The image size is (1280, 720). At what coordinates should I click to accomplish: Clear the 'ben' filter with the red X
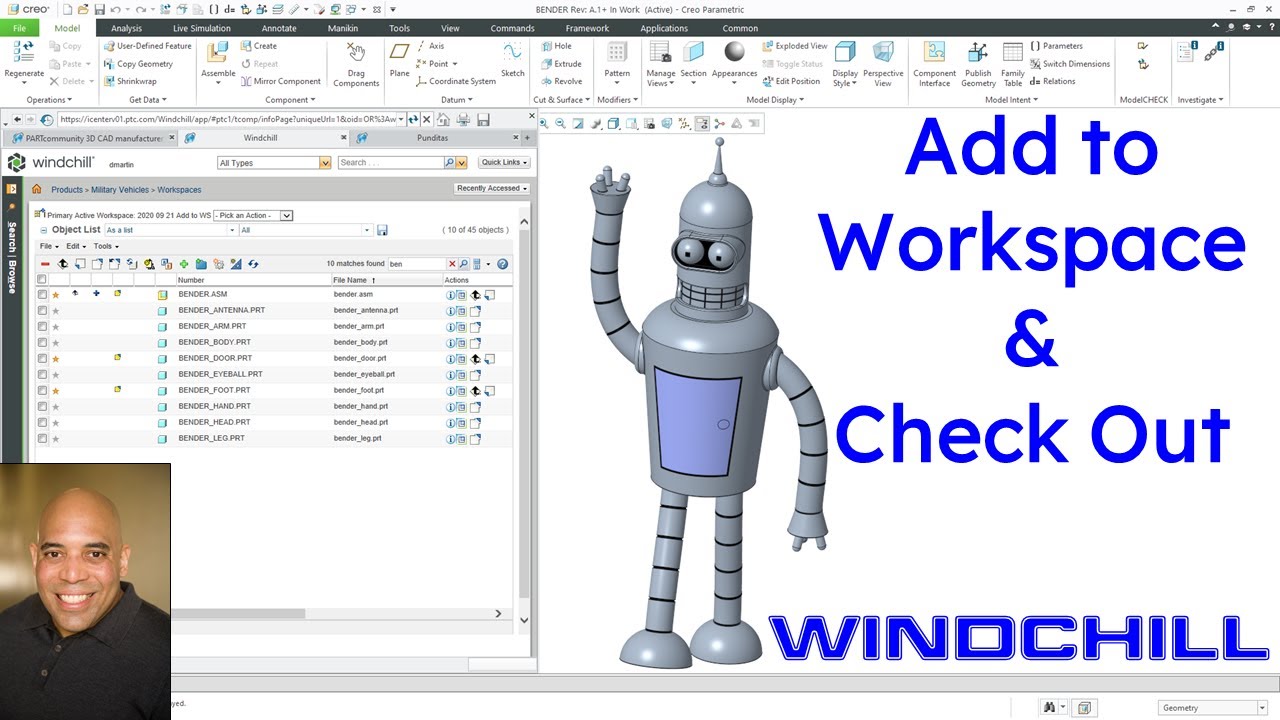pos(452,264)
